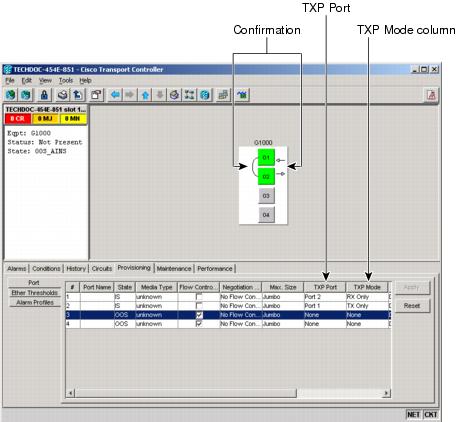Open Max Size Jumbo cell of row 2

(x=283, y=306)
